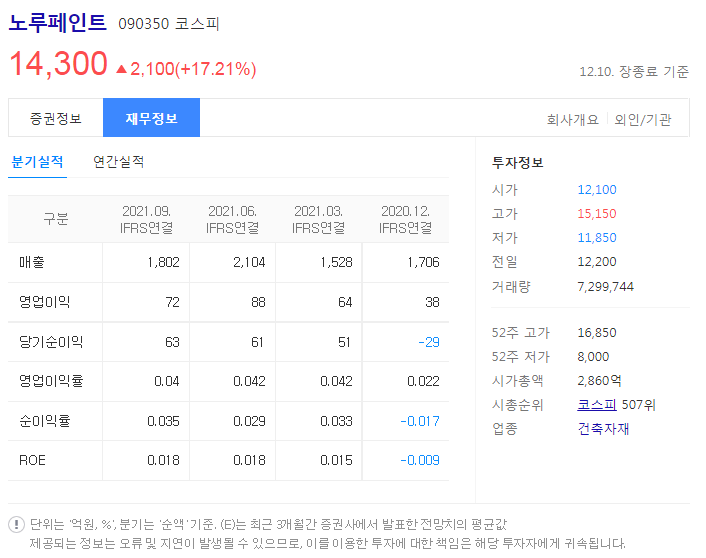The height and width of the screenshot is (558, 706).
Task: Click the 영업이익률 row label
Action: pos(51,381)
